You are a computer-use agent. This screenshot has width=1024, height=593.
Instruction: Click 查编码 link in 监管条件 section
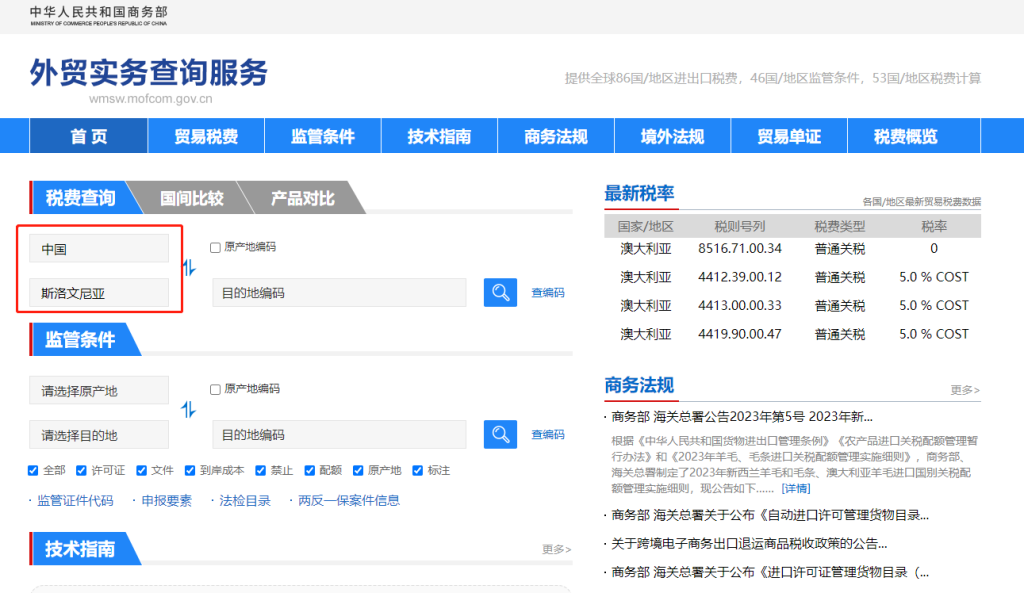coord(548,434)
